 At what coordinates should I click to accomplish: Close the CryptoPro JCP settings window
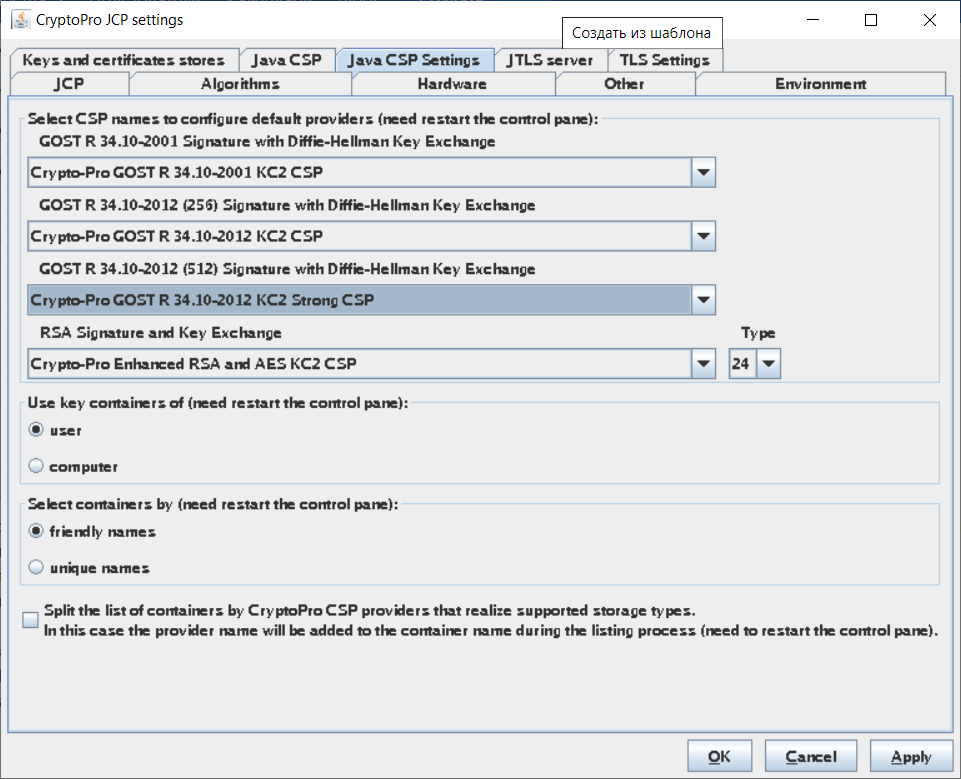coord(929,20)
